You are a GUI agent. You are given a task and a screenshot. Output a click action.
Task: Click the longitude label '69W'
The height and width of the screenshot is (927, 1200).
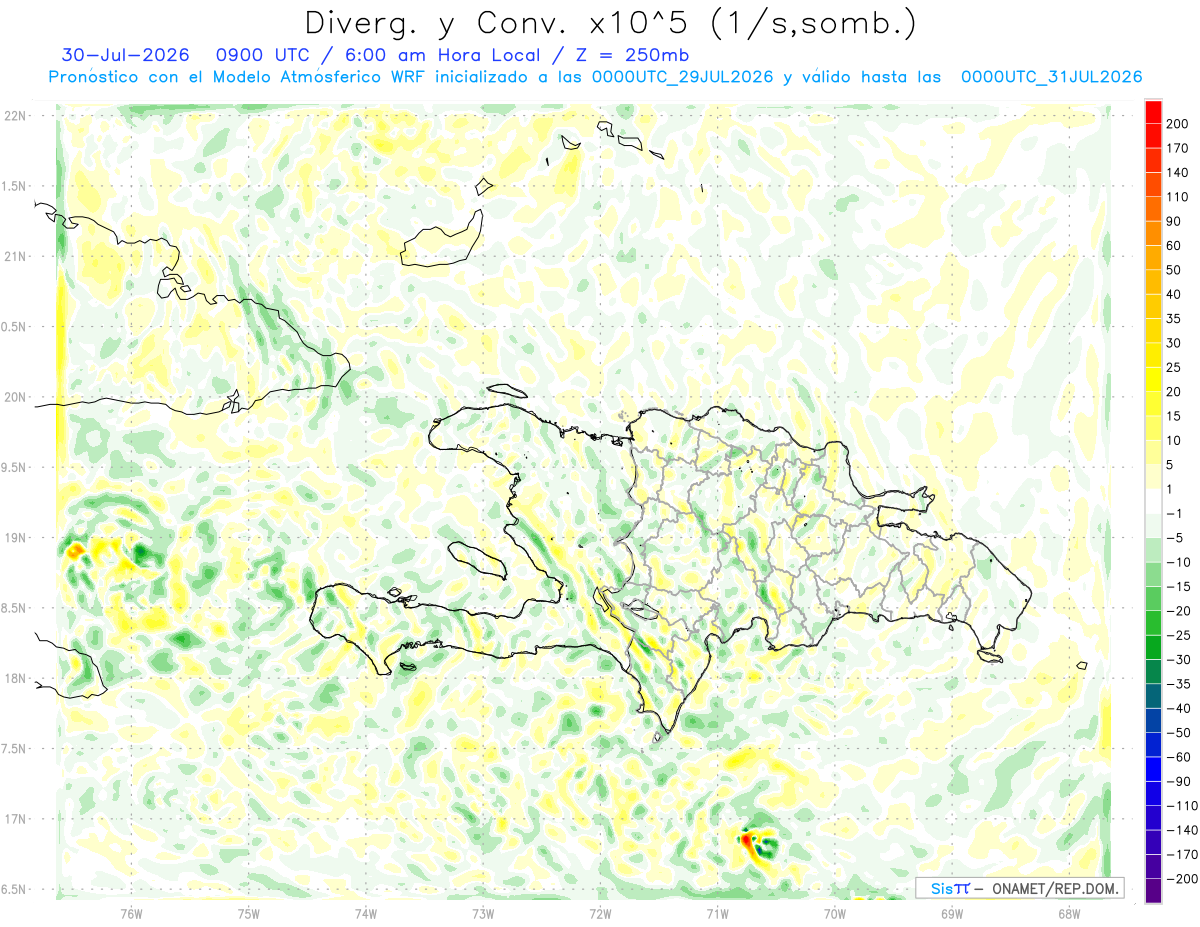pyautogui.click(x=951, y=914)
